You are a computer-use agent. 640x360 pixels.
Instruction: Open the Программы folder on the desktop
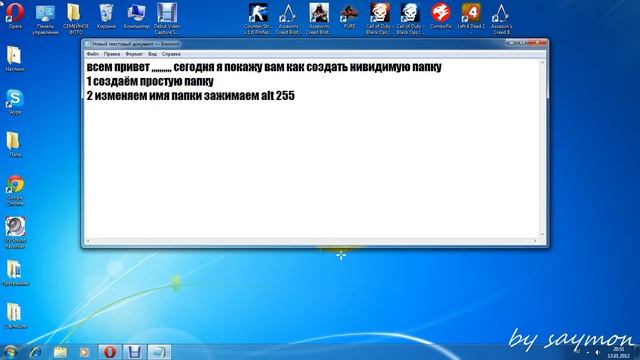(x=15, y=273)
